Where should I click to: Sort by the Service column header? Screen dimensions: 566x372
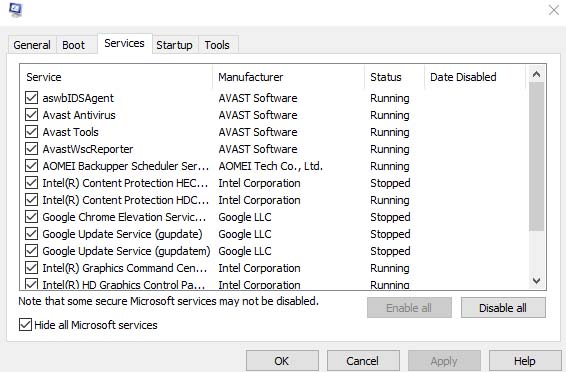pos(116,77)
